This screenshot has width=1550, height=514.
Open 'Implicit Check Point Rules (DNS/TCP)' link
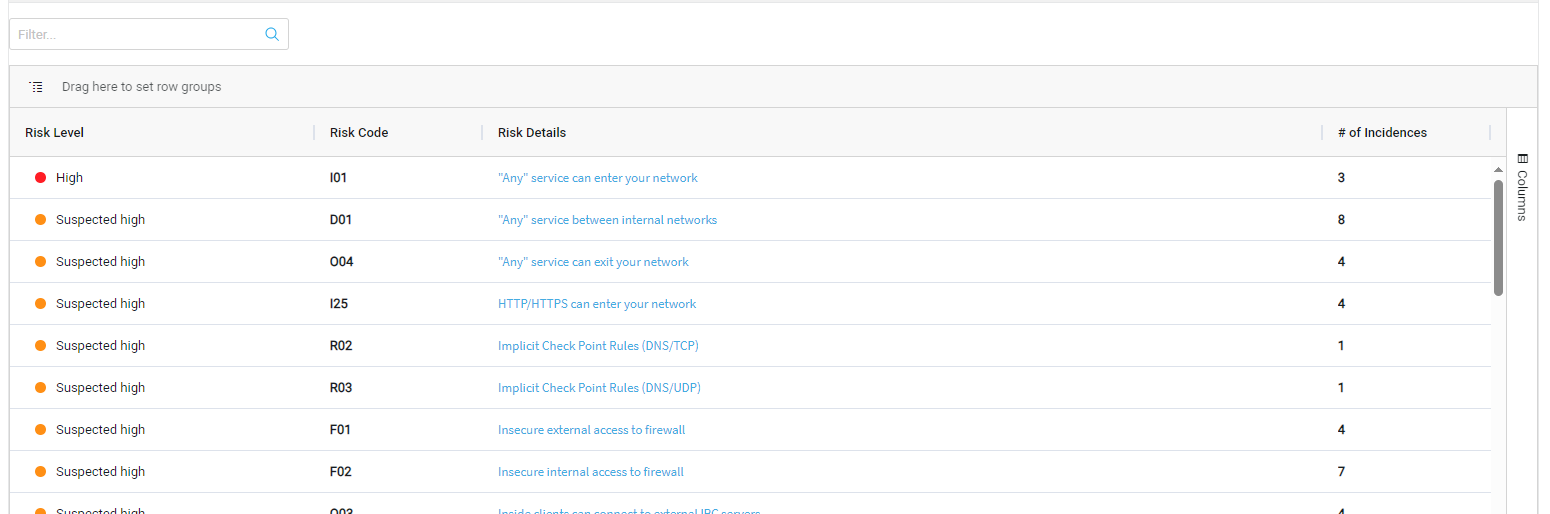click(597, 346)
